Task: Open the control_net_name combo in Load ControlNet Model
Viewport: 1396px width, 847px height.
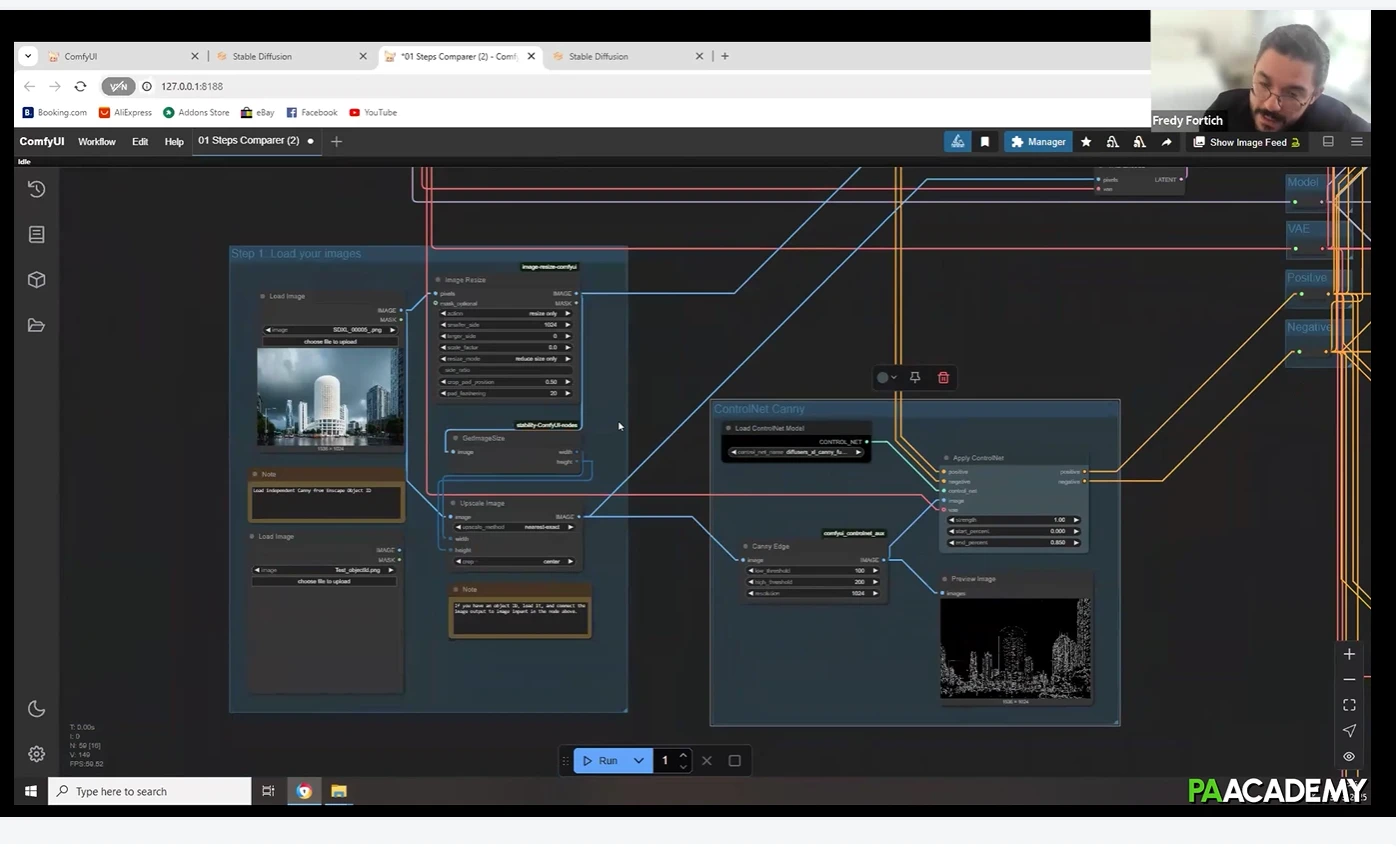Action: pyautogui.click(x=796, y=452)
